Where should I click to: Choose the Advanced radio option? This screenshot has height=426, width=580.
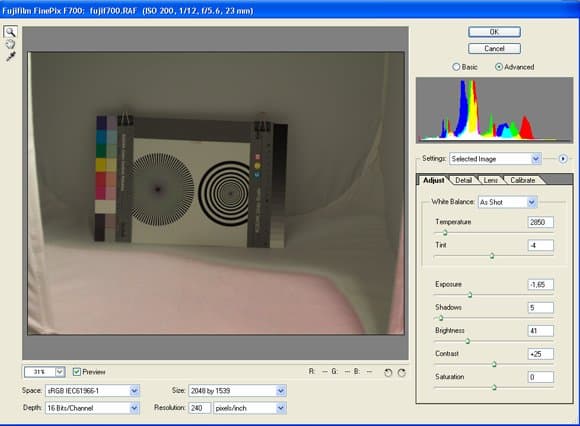(x=499, y=67)
